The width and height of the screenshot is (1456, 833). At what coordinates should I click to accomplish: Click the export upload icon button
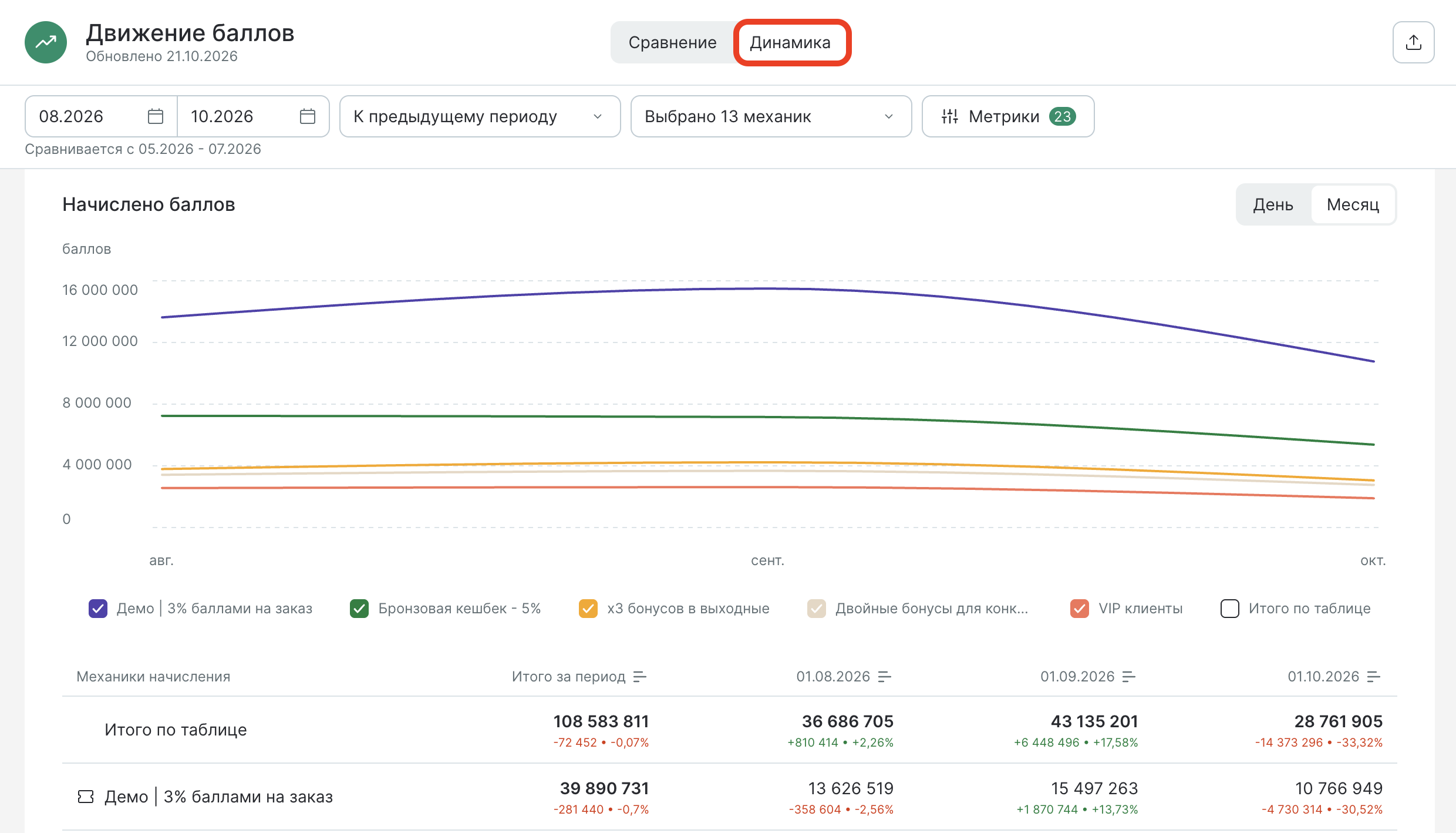1413,42
